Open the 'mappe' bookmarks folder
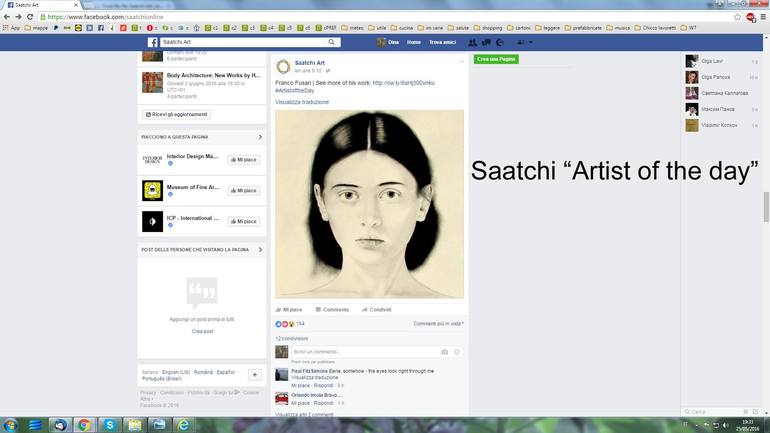 click(37, 28)
